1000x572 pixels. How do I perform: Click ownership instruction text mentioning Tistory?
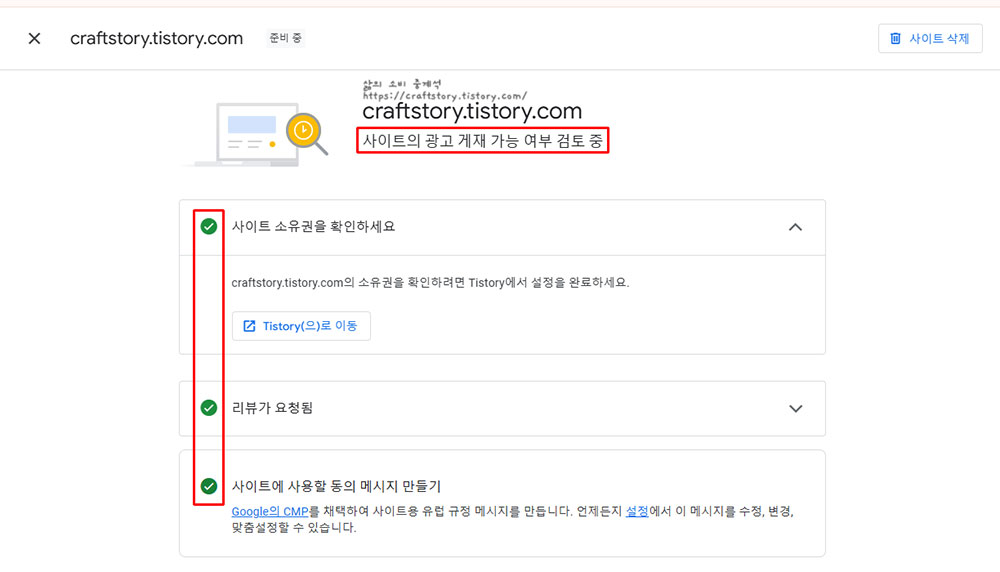pyautogui.click(x=430, y=282)
